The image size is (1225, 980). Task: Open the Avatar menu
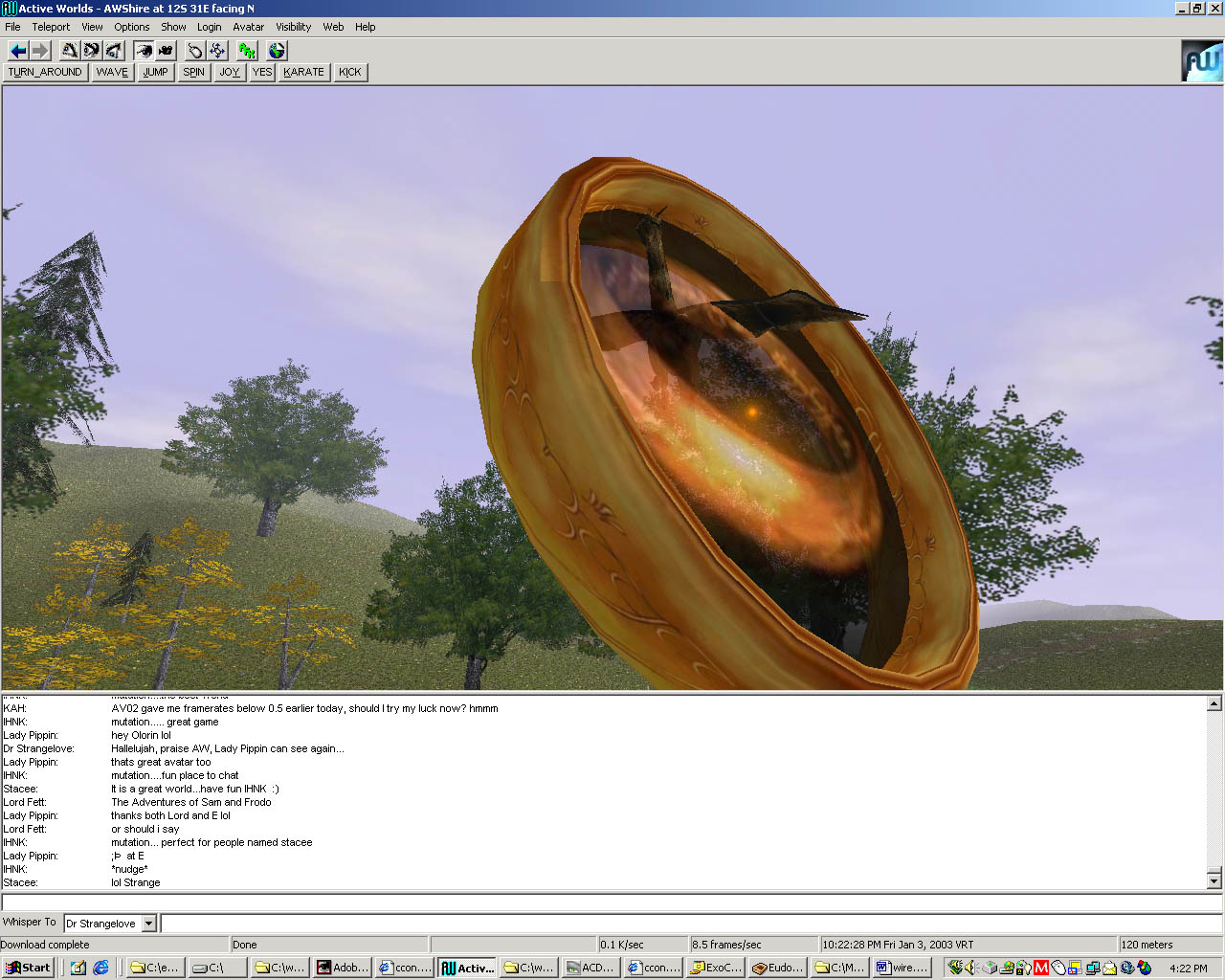tap(248, 27)
